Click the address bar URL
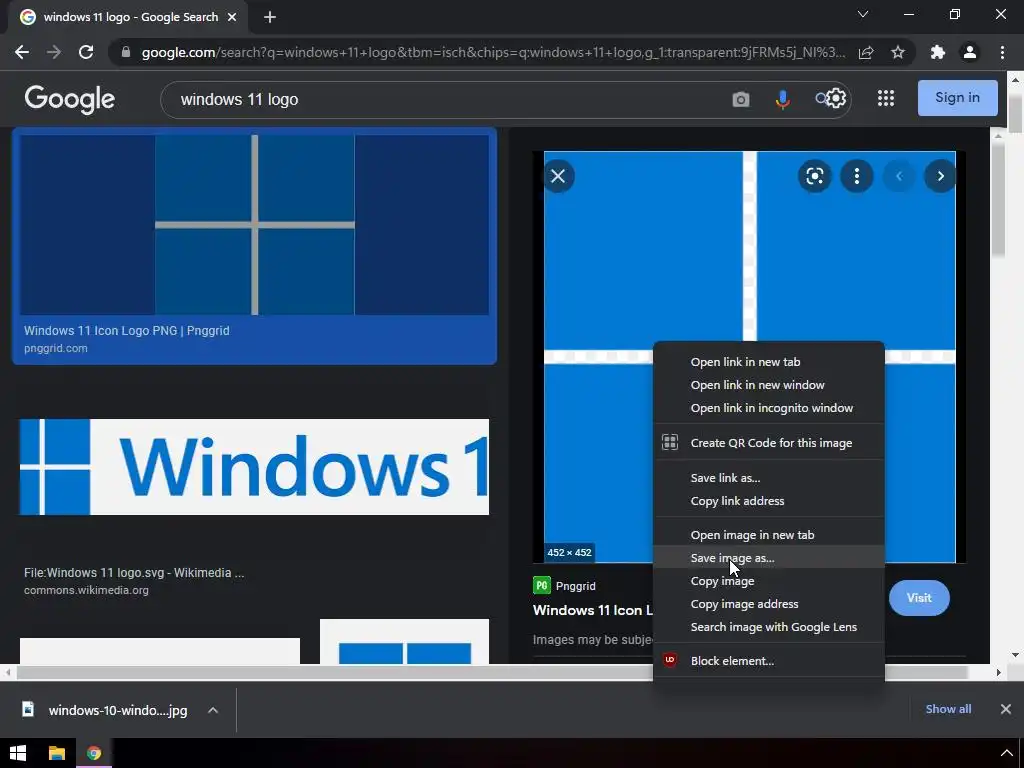Image resolution: width=1024 pixels, height=768 pixels. [493, 52]
